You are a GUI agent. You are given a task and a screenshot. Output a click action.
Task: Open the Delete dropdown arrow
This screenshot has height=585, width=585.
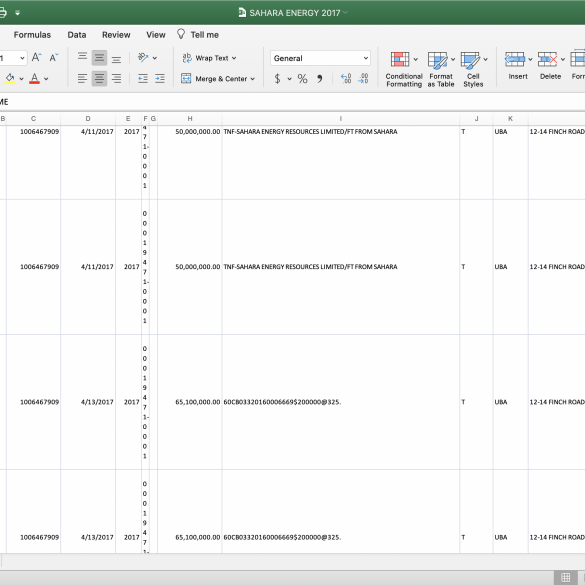click(563, 59)
